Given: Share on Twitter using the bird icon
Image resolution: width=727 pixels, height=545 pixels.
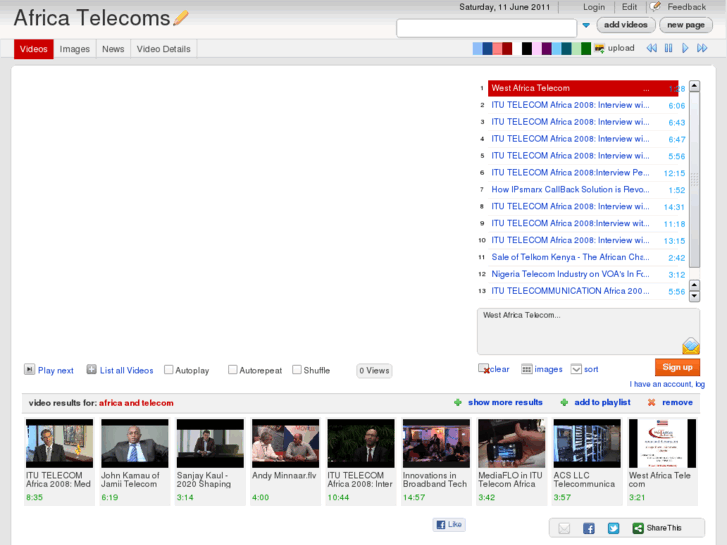Looking at the screenshot, I should [x=613, y=528].
